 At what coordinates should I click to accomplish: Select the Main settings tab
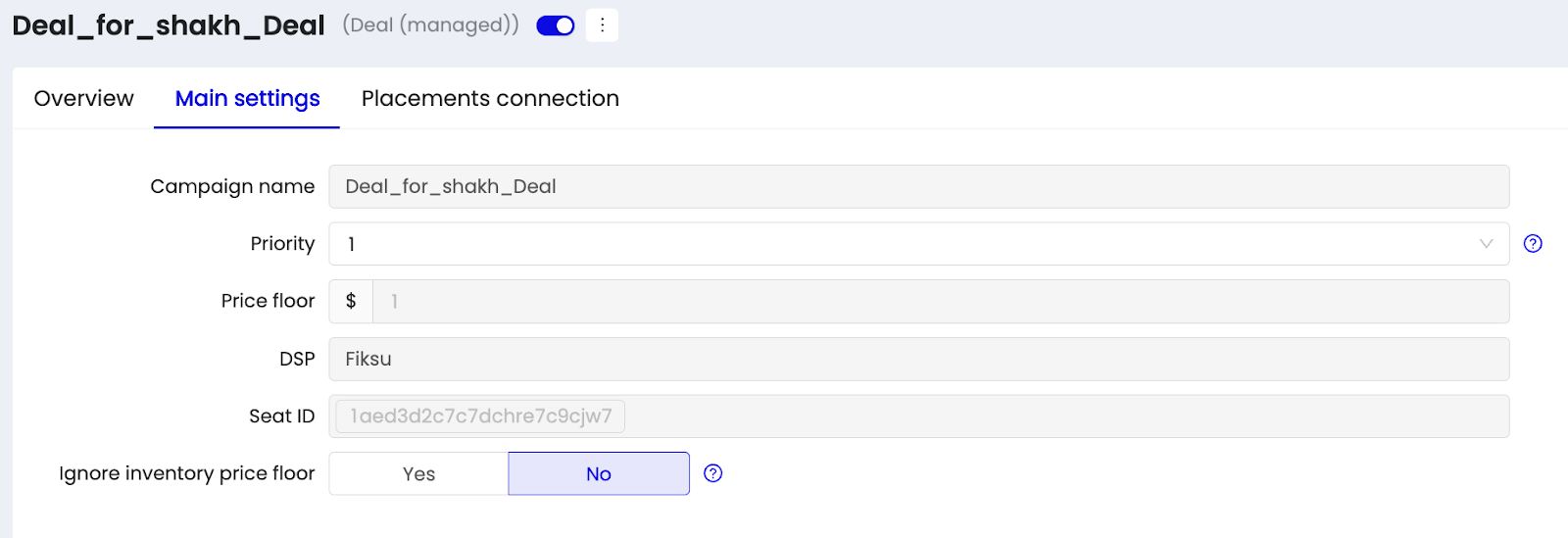coord(247,98)
